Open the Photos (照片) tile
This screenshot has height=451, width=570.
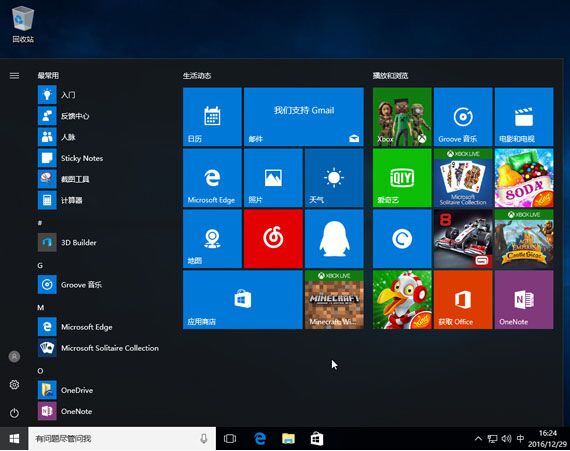pyautogui.click(x=273, y=178)
